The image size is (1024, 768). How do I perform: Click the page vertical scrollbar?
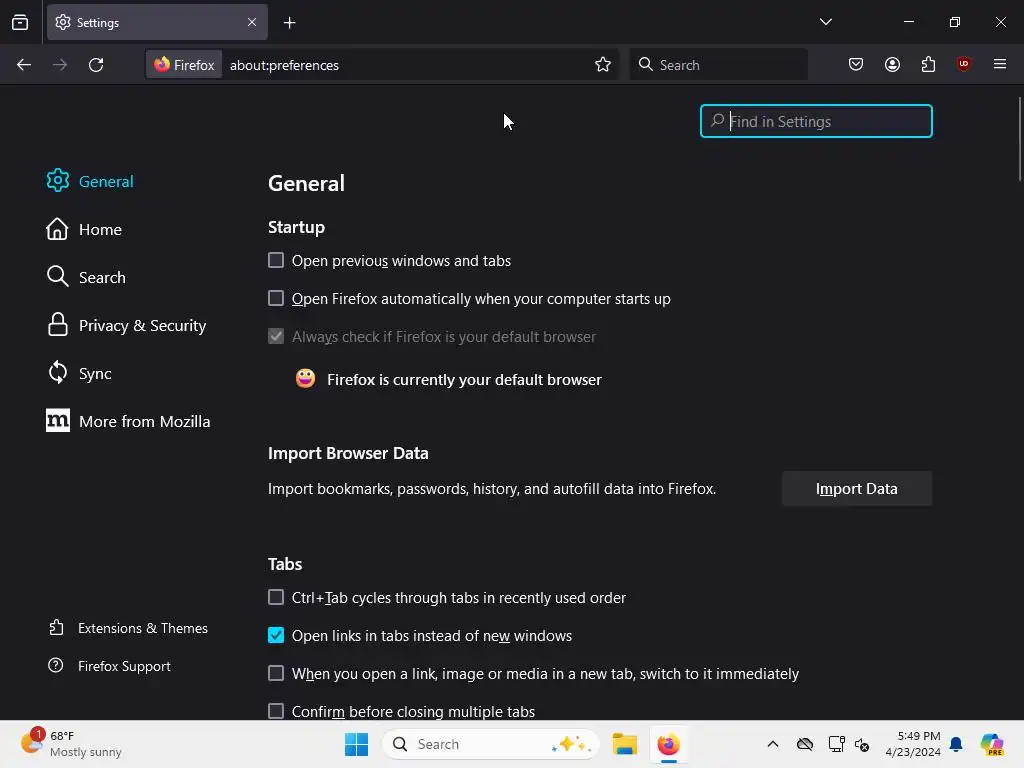1019,138
